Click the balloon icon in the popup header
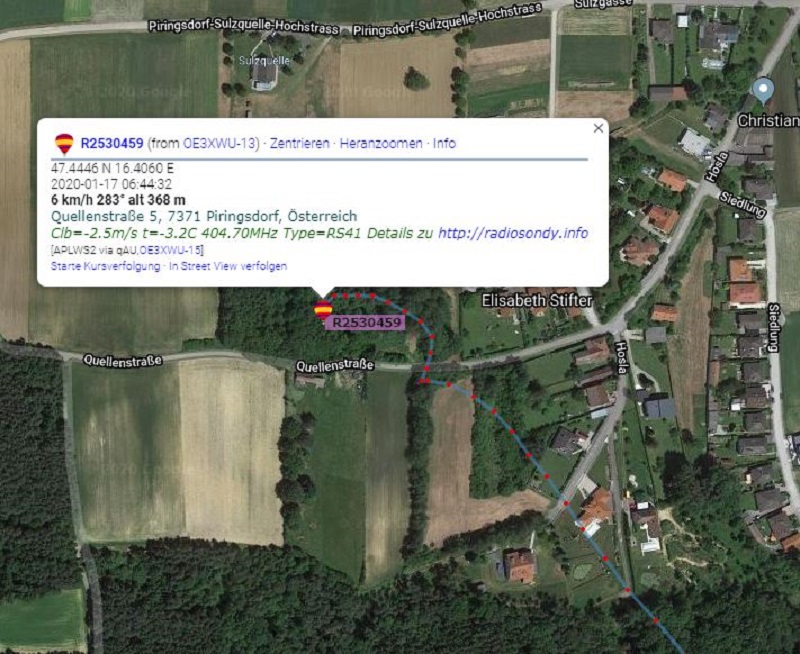The width and height of the screenshot is (800, 654). tap(64, 143)
